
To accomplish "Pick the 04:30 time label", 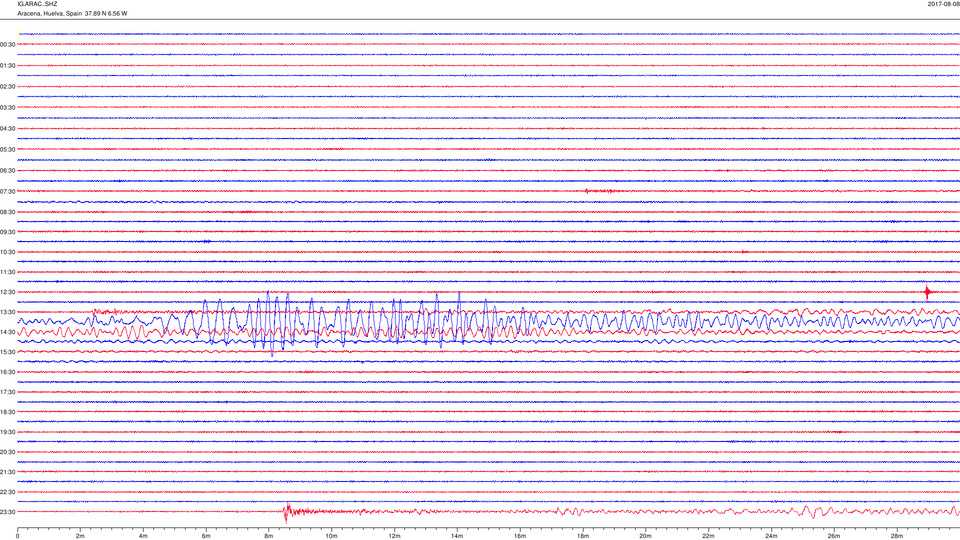I will pos(7,129).
